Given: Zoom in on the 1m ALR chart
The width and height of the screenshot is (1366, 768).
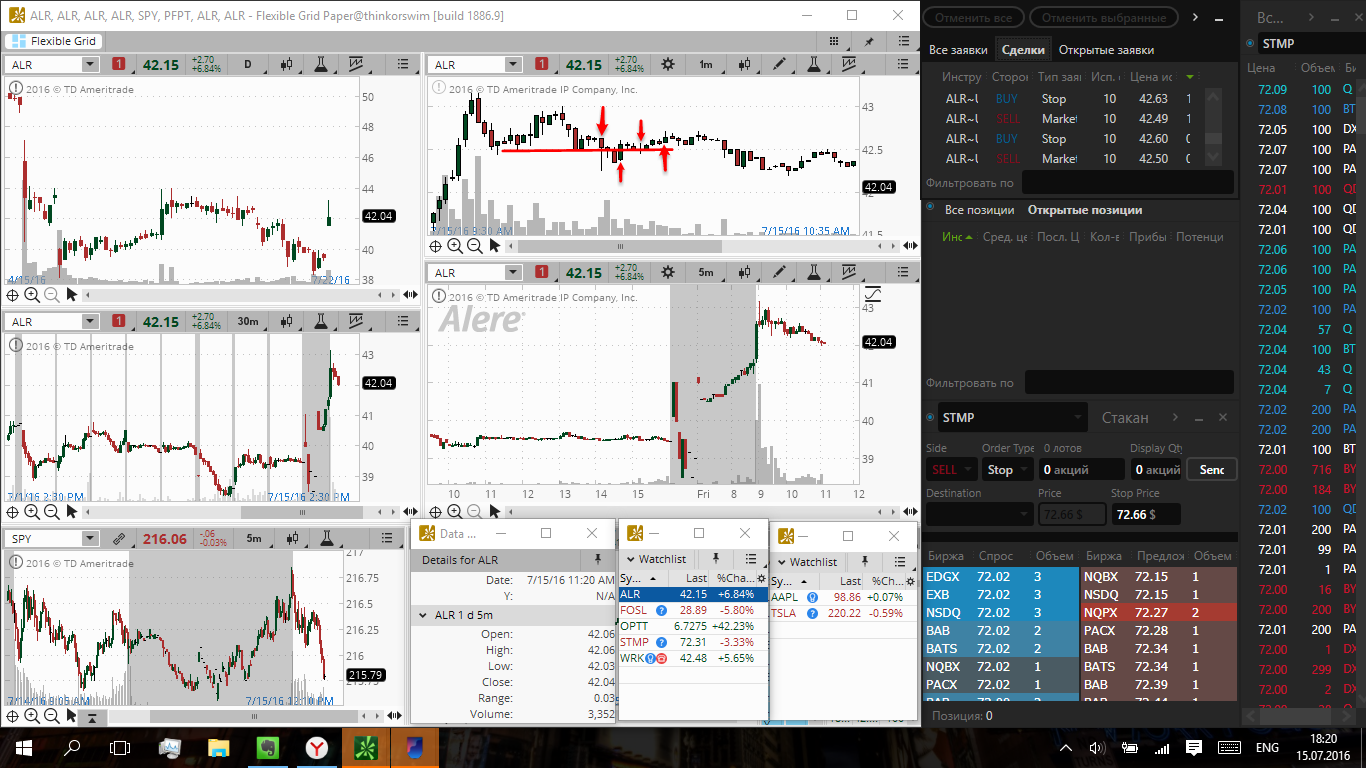Looking at the screenshot, I should coord(455,246).
